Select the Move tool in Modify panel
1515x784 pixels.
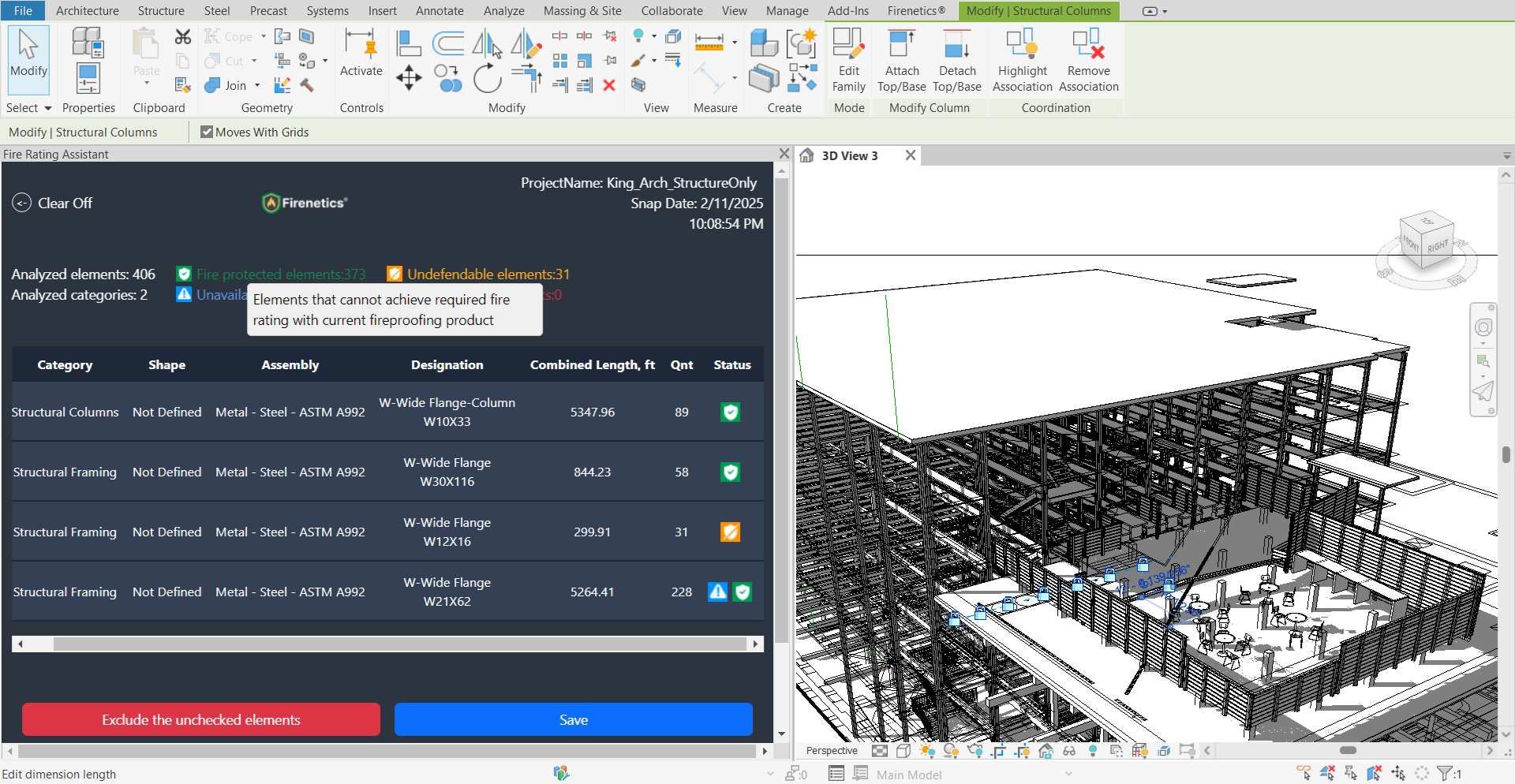click(409, 78)
